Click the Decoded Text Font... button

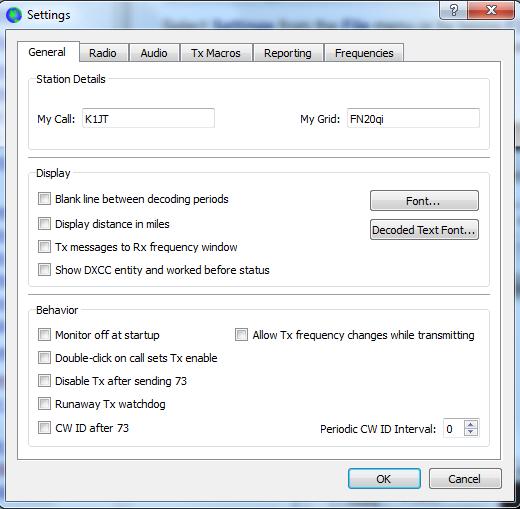coord(424,230)
